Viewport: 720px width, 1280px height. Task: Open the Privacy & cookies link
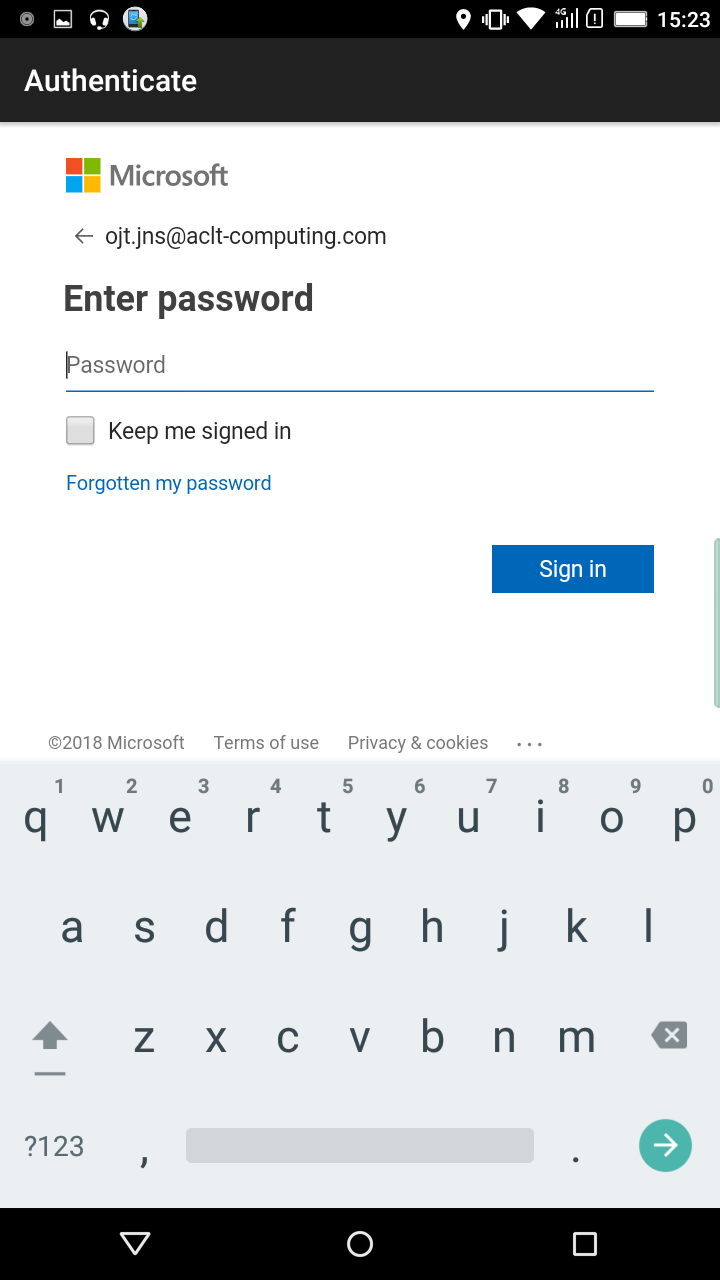click(418, 743)
